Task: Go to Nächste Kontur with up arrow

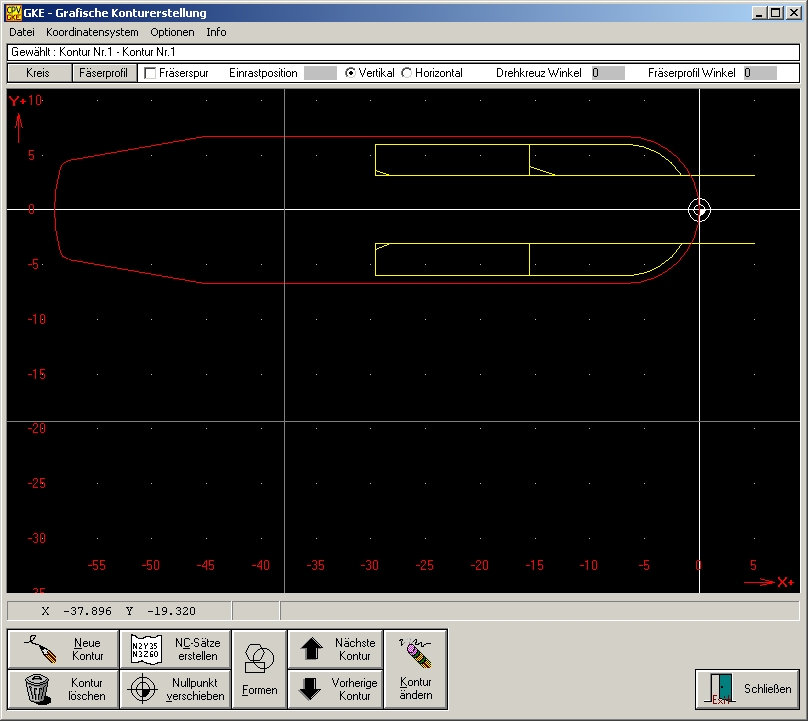Action: click(335, 649)
